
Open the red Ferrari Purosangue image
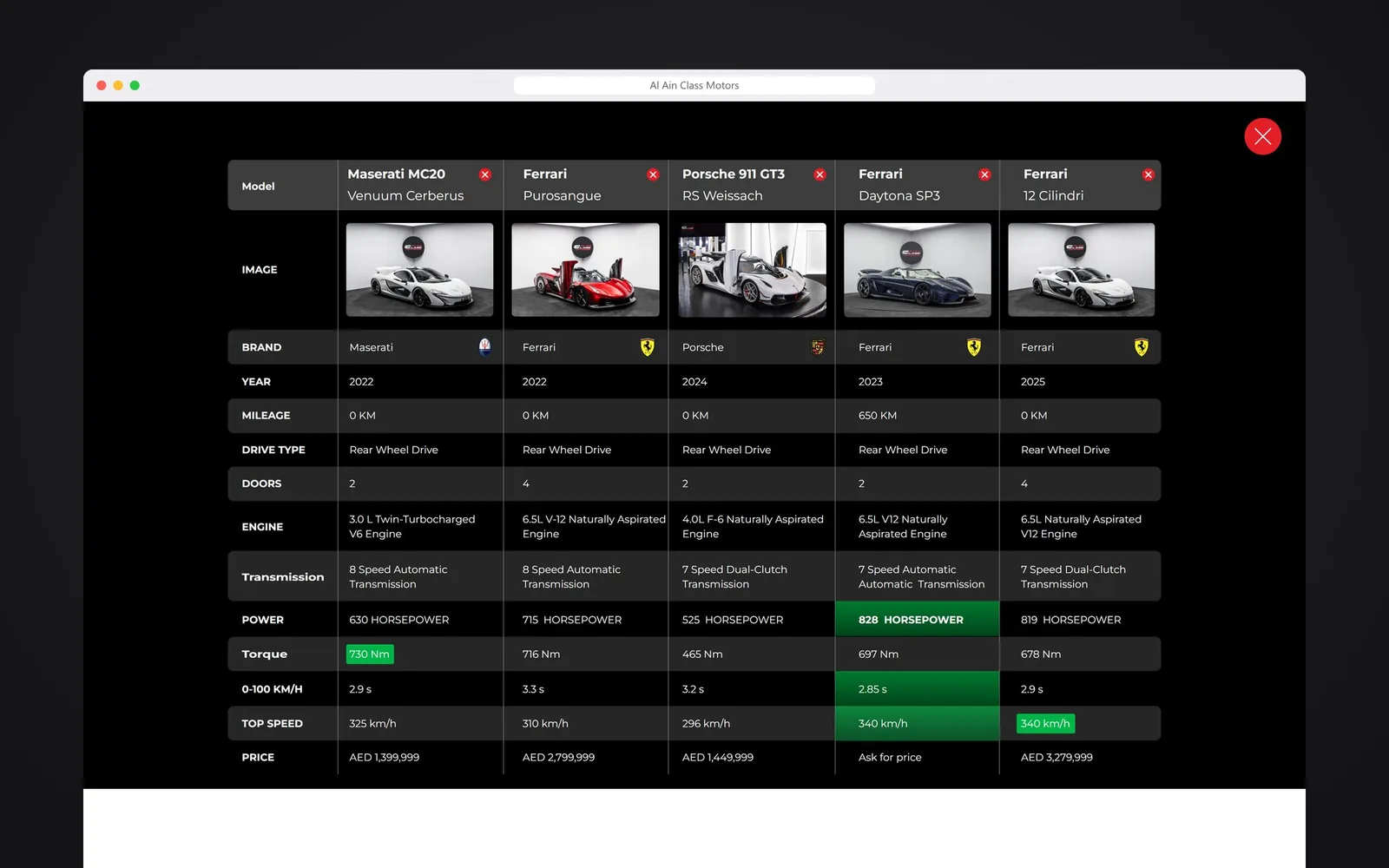(x=586, y=270)
